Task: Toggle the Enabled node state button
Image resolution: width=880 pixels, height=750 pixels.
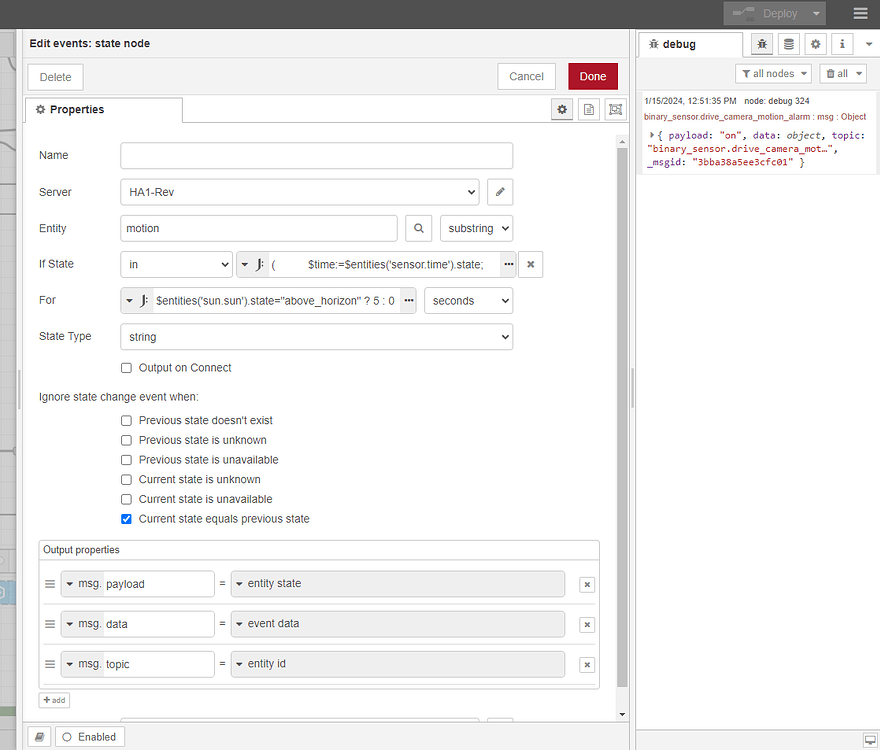Action: 90,737
